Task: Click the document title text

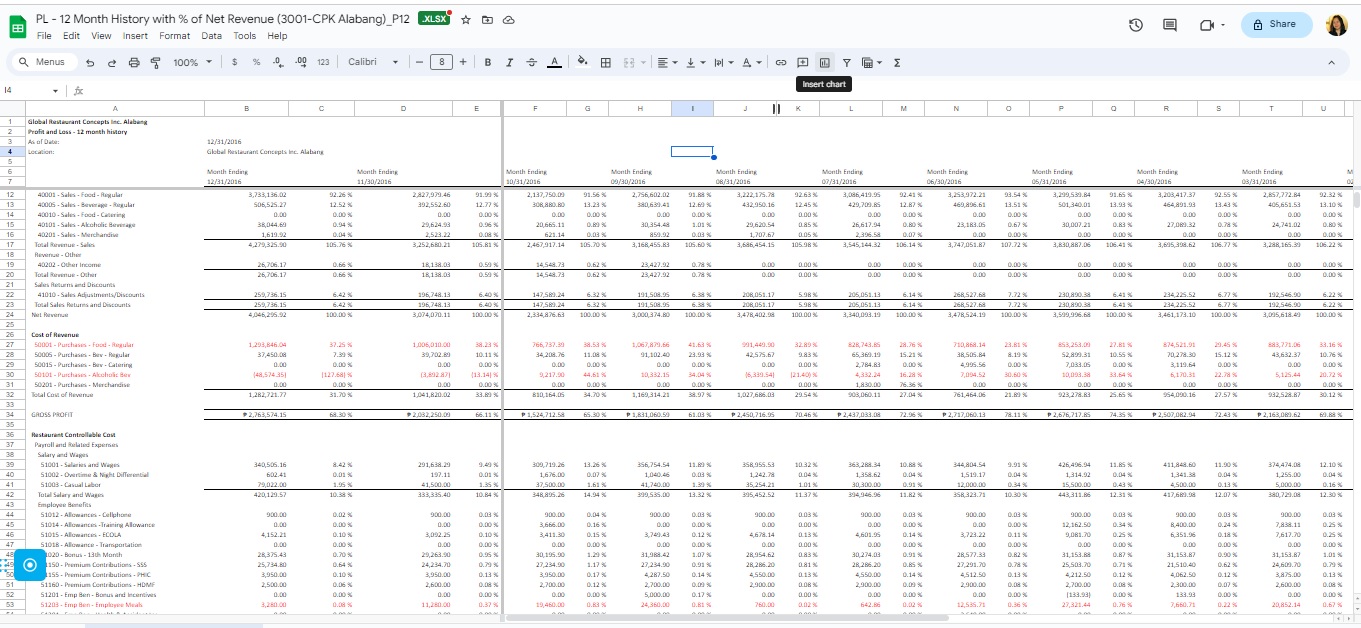Action: 223,19
